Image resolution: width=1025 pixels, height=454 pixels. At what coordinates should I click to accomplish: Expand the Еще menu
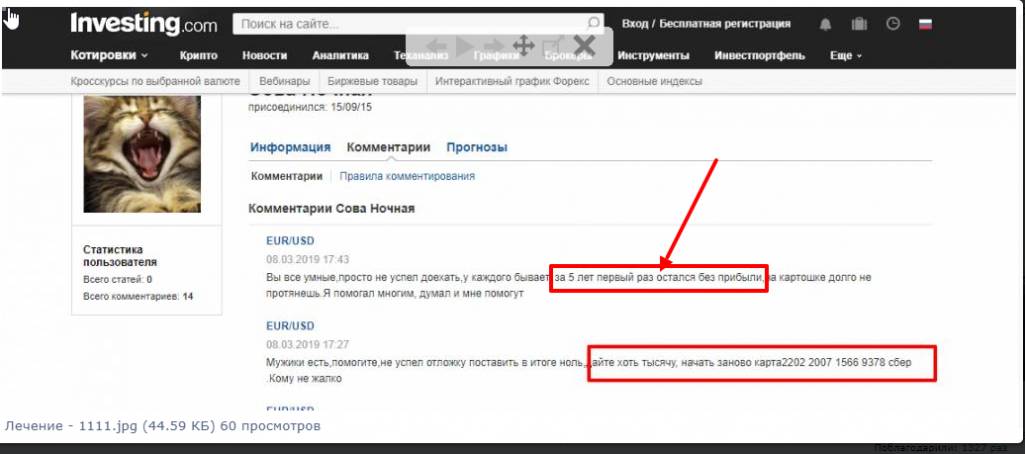845,56
